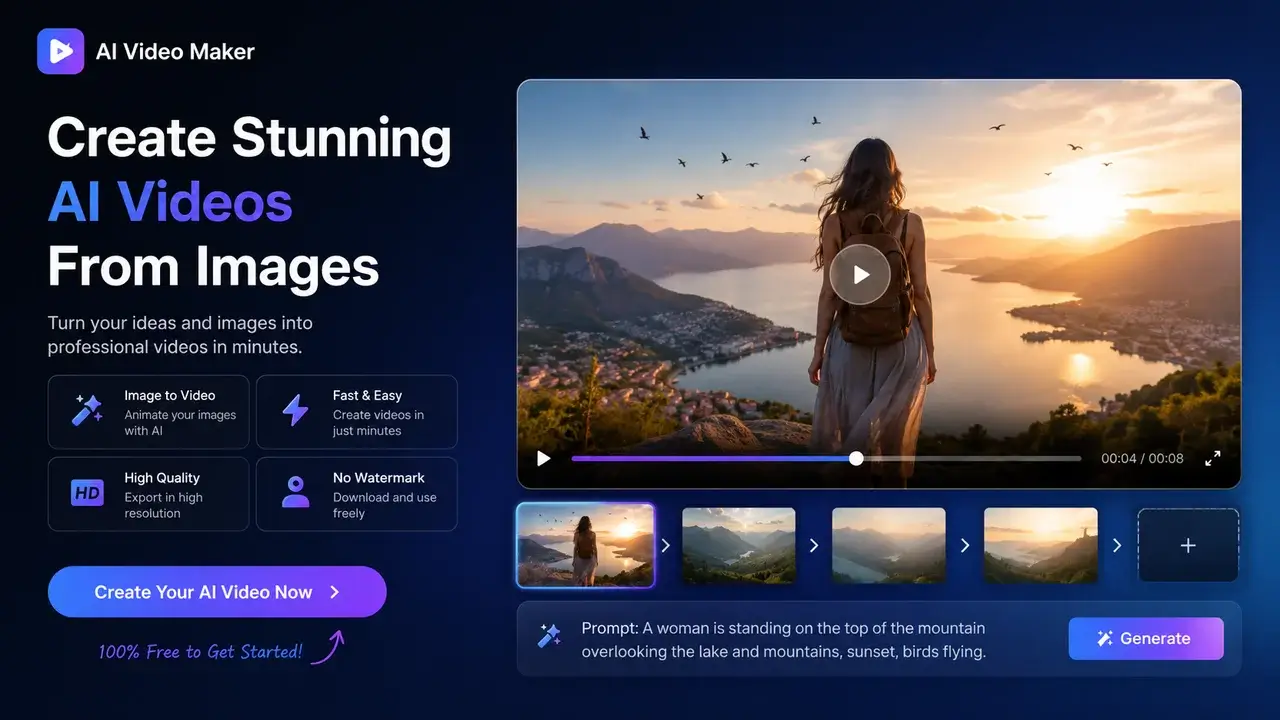Click the AI Video Maker logo icon
Viewport: 1280px width, 720px height.
(60, 51)
